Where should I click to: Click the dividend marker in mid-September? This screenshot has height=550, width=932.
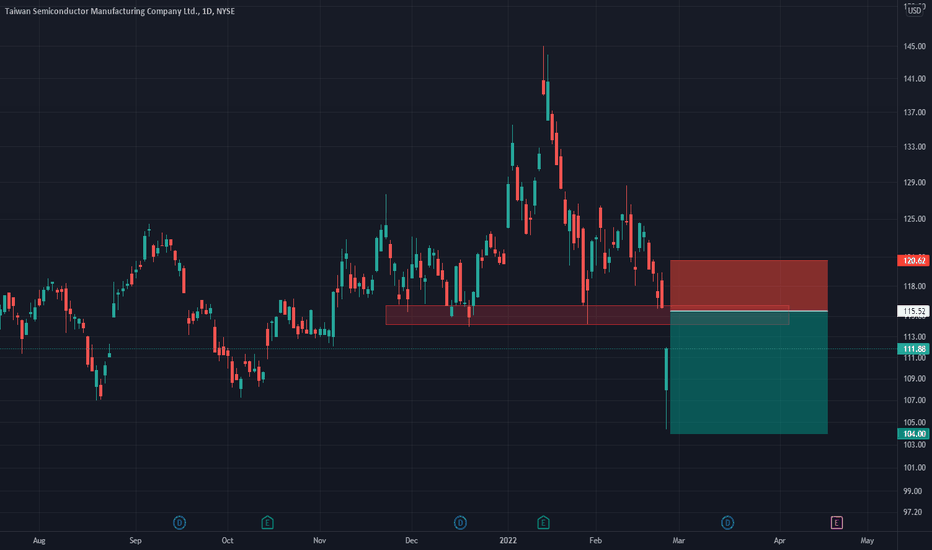pyautogui.click(x=179, y=523)
